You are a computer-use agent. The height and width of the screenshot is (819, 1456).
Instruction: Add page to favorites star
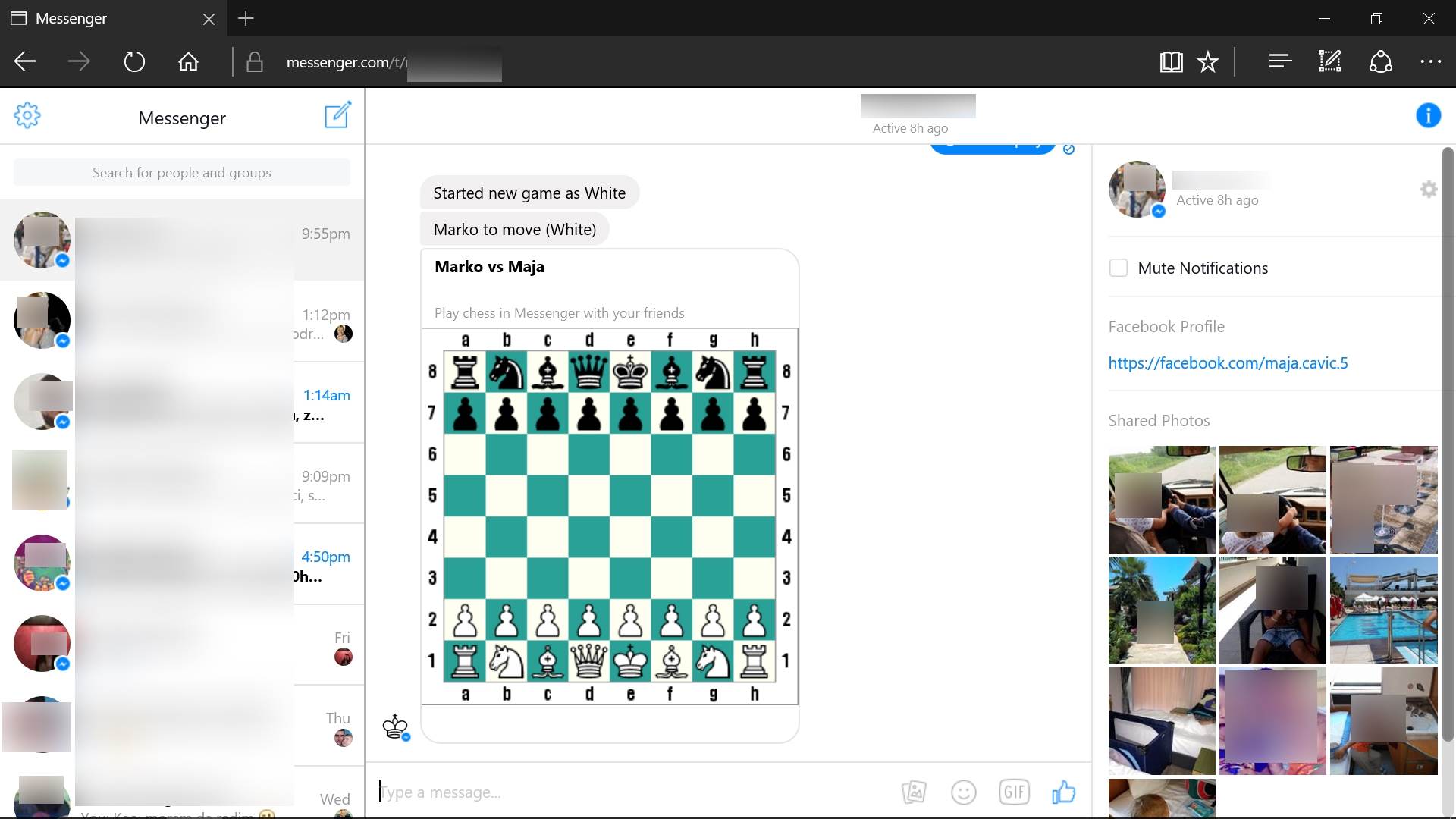point(1208,61)
